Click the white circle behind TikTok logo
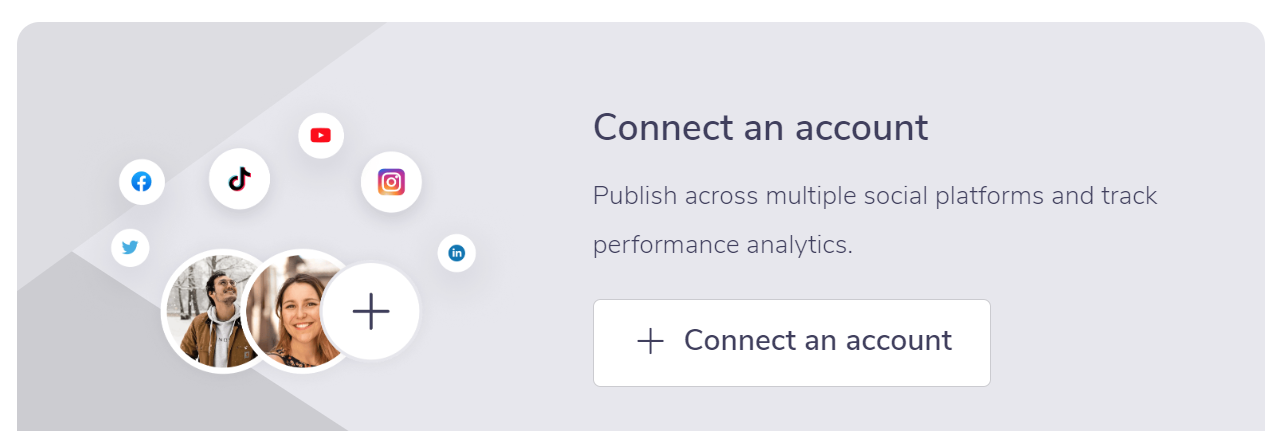Screen dimensions: 1288x431 pos(239,179)
